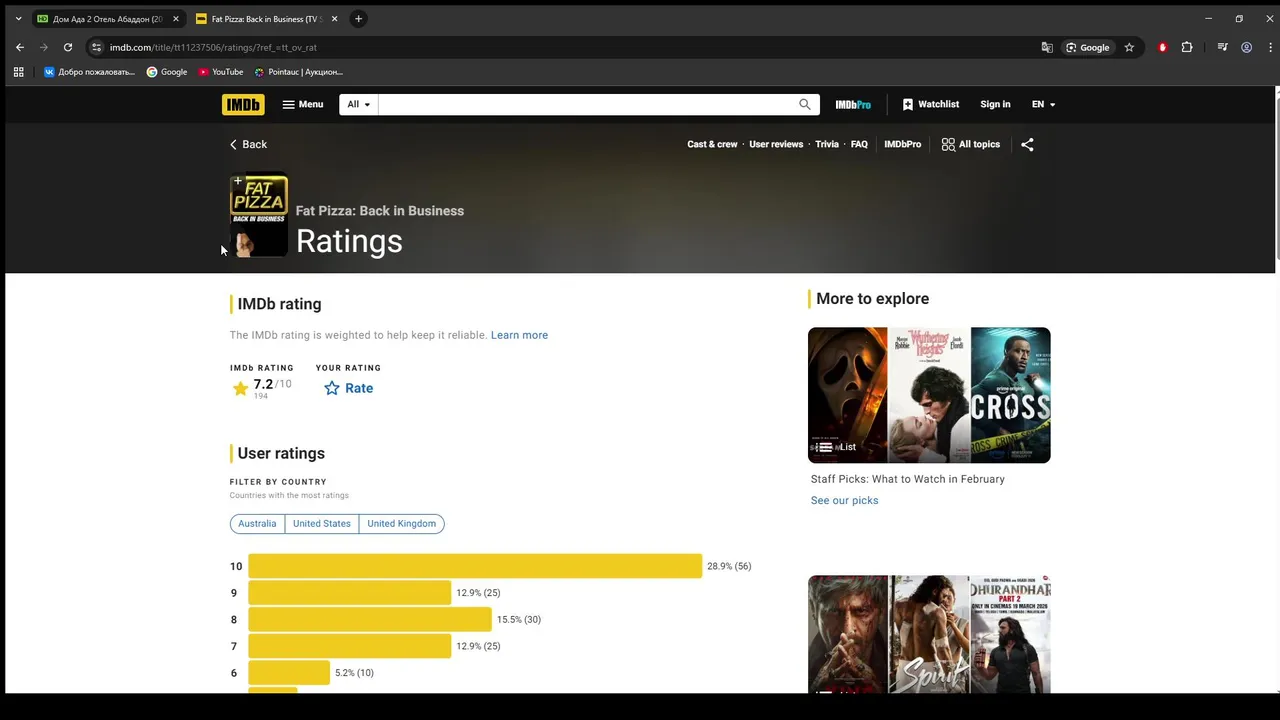The height and width of the screenshot is (720, 1280).
Task: Expand the All search category dropdown
Action: click(x=359, y=104)
